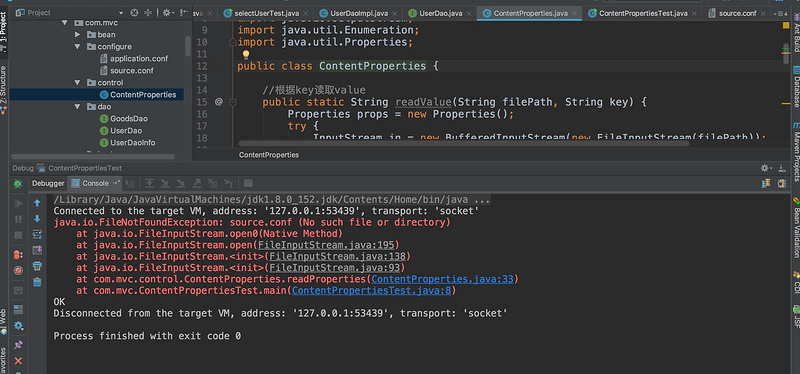Open FileInputStream.java:138 link
This screenshot has width=800, height=374.
337,256
